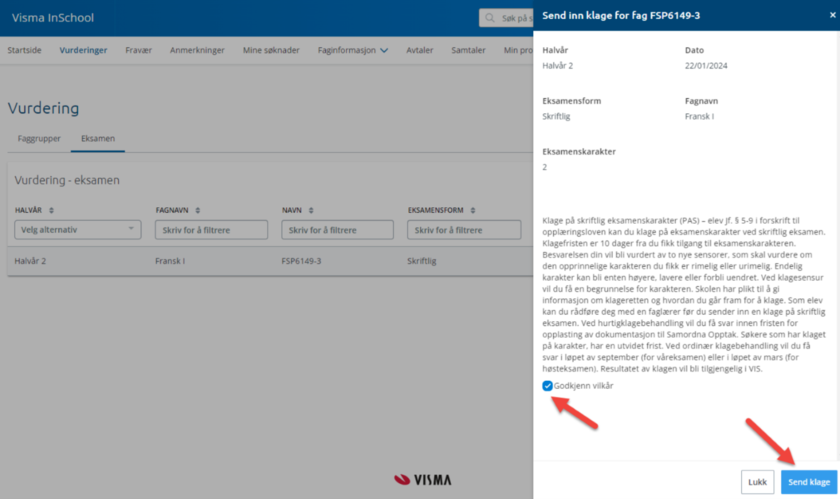840x499 pixels.
Task: Close the dialog with Lukk button
Action: click(x=757, y=482)
